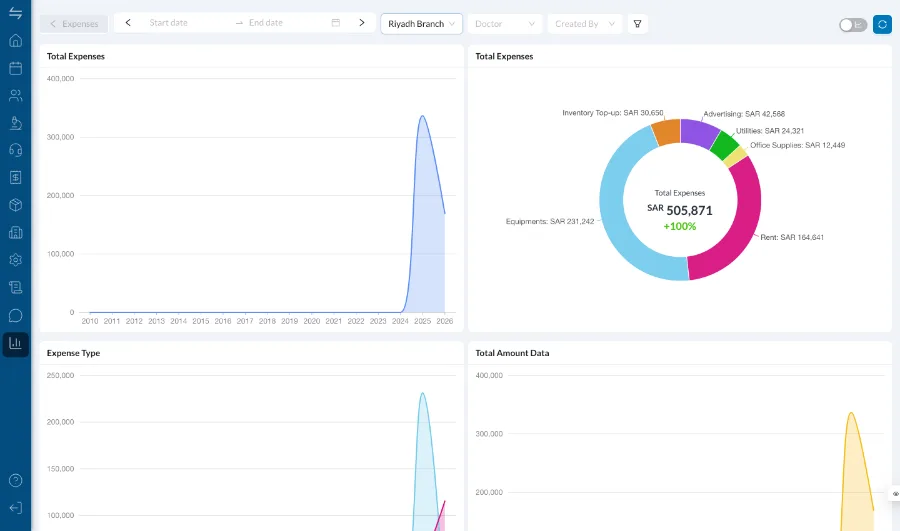
Task: Go to previous date range arrow
Action: tap(128, 23)
